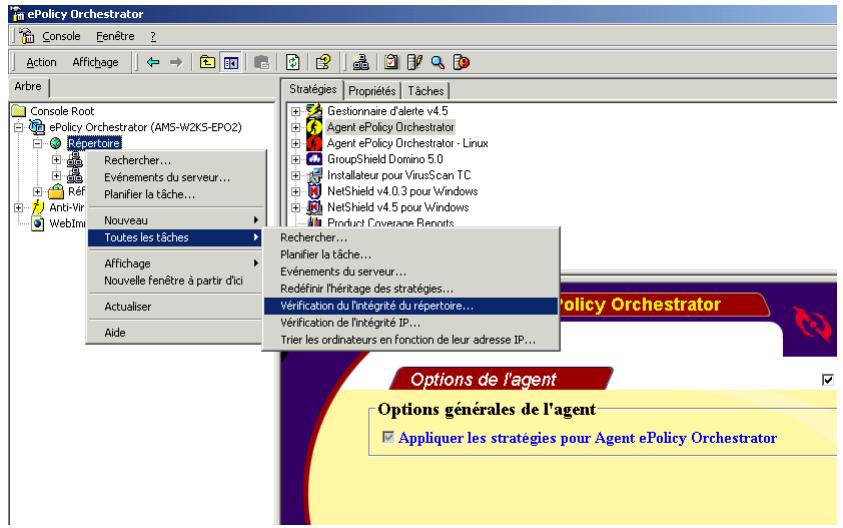Click the green Refresh toolbar icon

click(x=292, y=62)
